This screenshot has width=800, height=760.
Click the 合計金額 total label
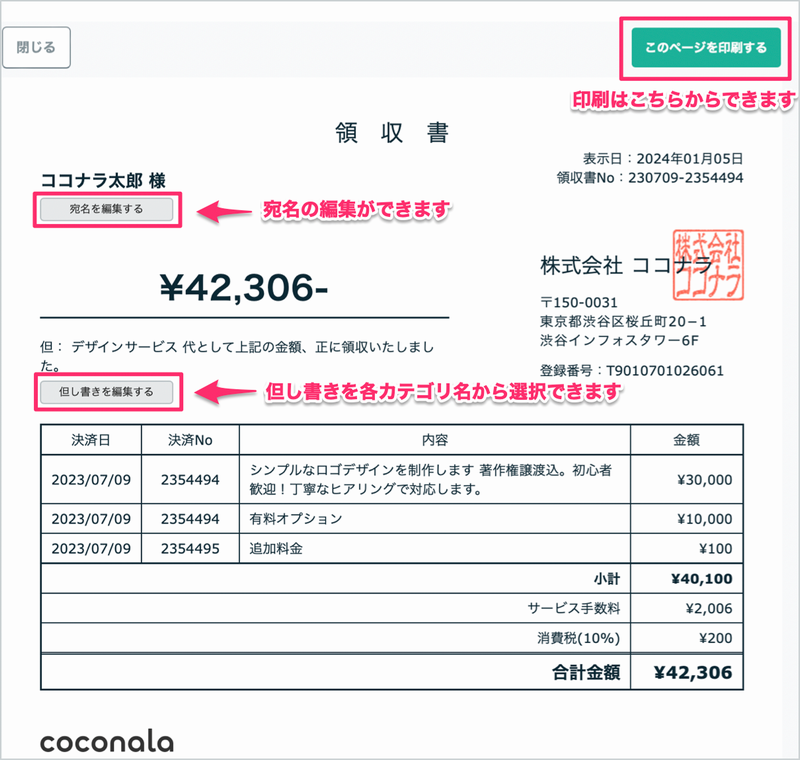(586, 673)
